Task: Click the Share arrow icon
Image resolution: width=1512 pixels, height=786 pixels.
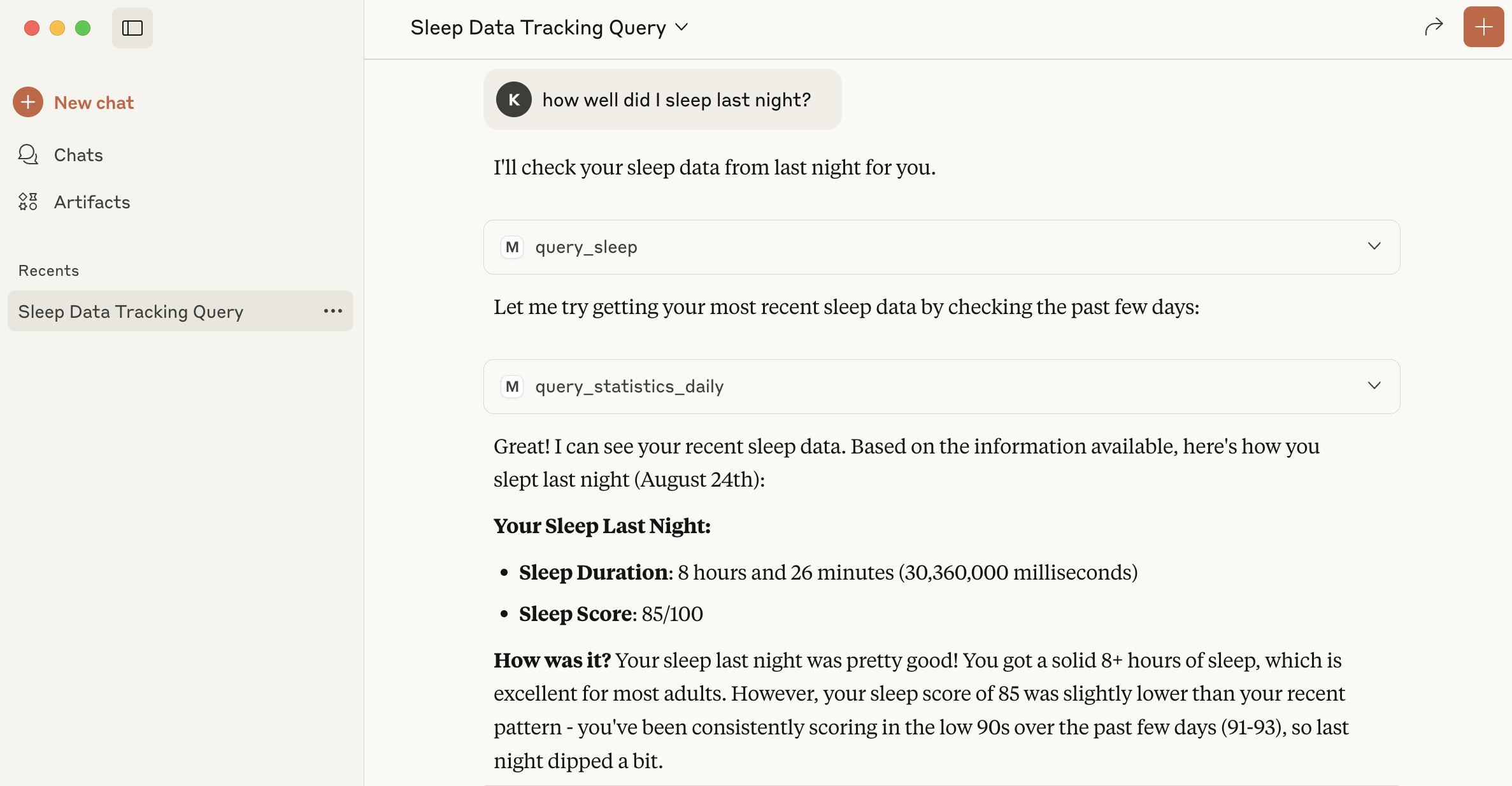Action: point(1434,27)
